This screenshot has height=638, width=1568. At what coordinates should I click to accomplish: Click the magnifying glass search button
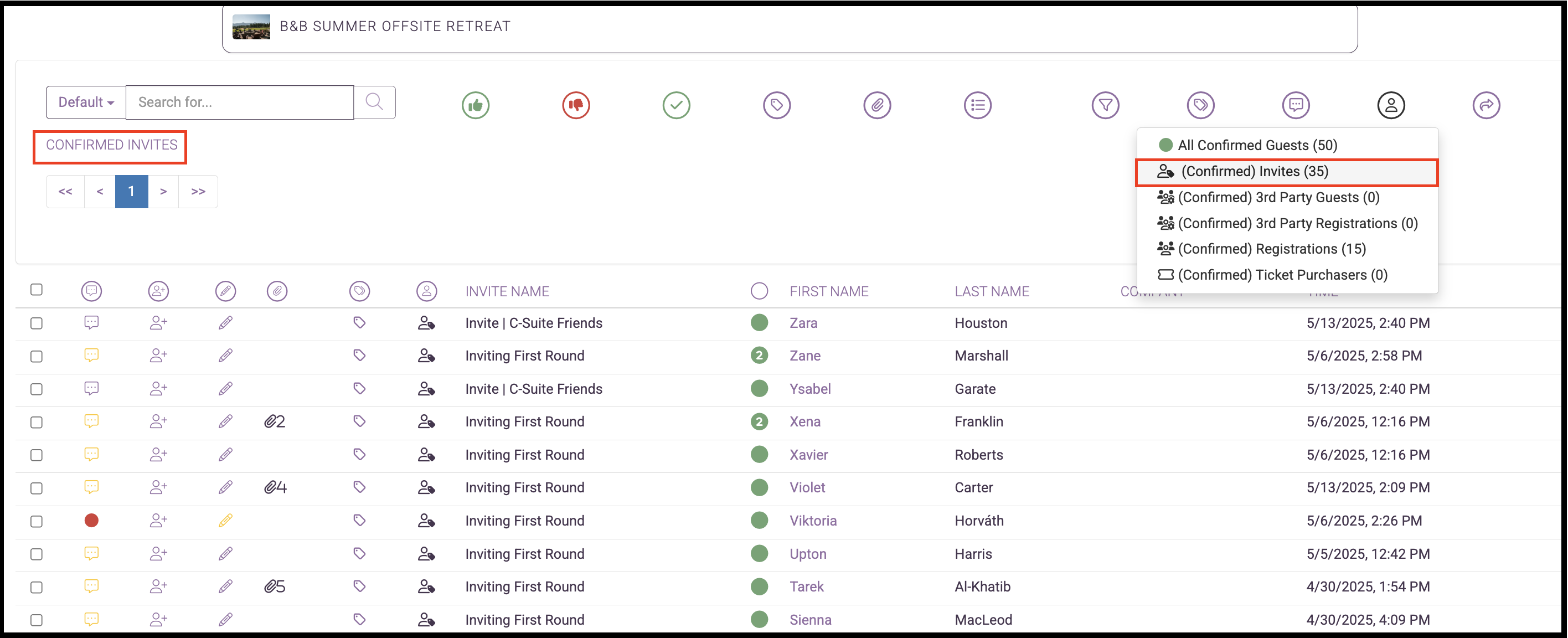click(374, 102)
